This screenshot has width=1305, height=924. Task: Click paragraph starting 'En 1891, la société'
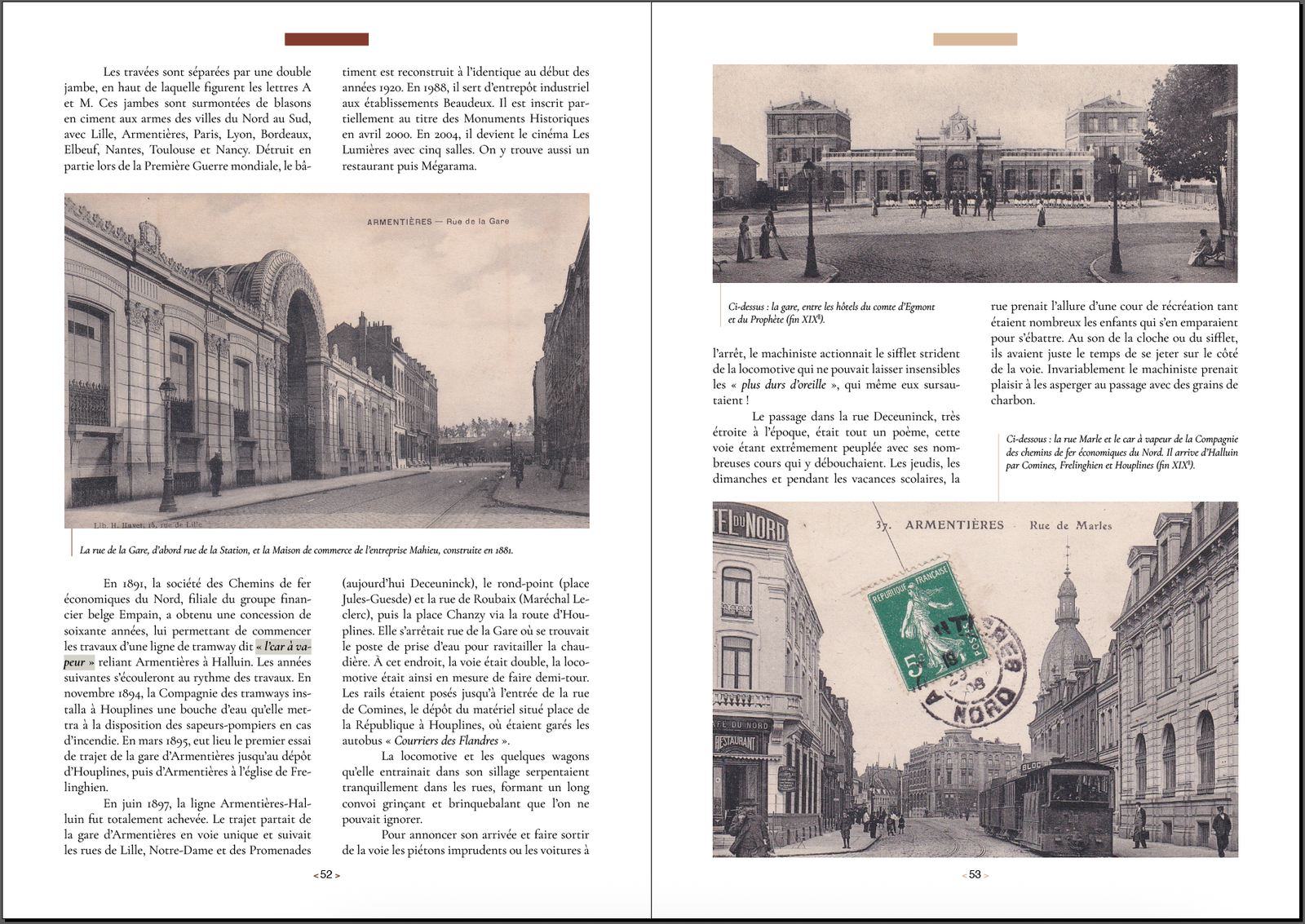pos(188,685)
